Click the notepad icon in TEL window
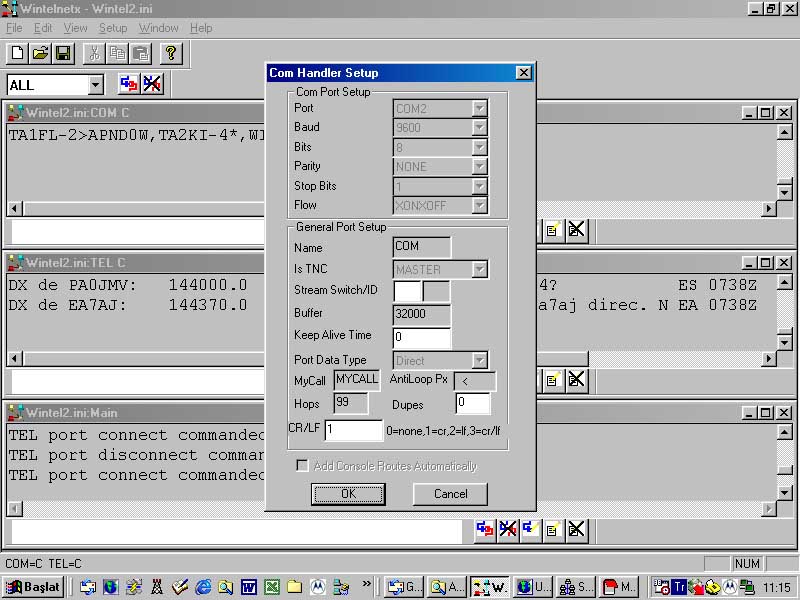Screen dimensions: 800x600 pyautogui.click(x=551, y=380)
